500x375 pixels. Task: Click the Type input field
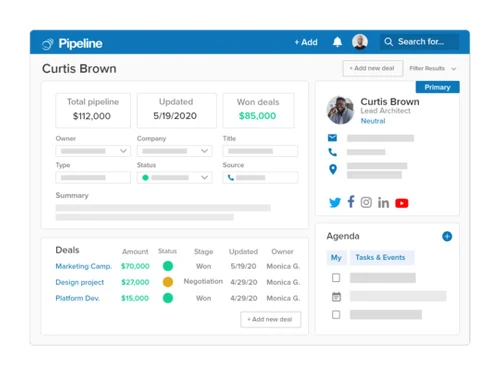[x=93, y=178]
